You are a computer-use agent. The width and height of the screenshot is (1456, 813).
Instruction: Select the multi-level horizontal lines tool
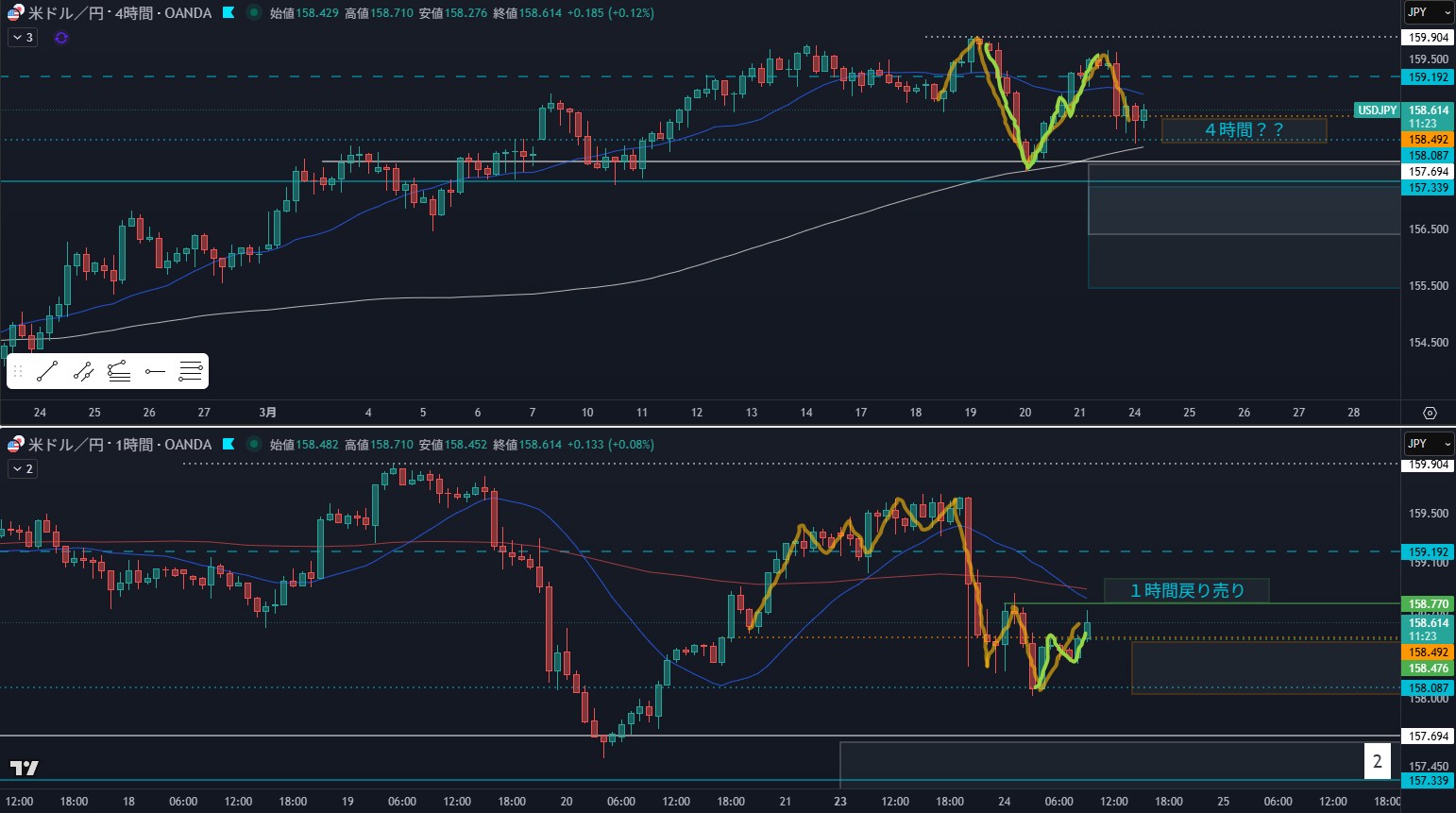click(x=191, y=372)
